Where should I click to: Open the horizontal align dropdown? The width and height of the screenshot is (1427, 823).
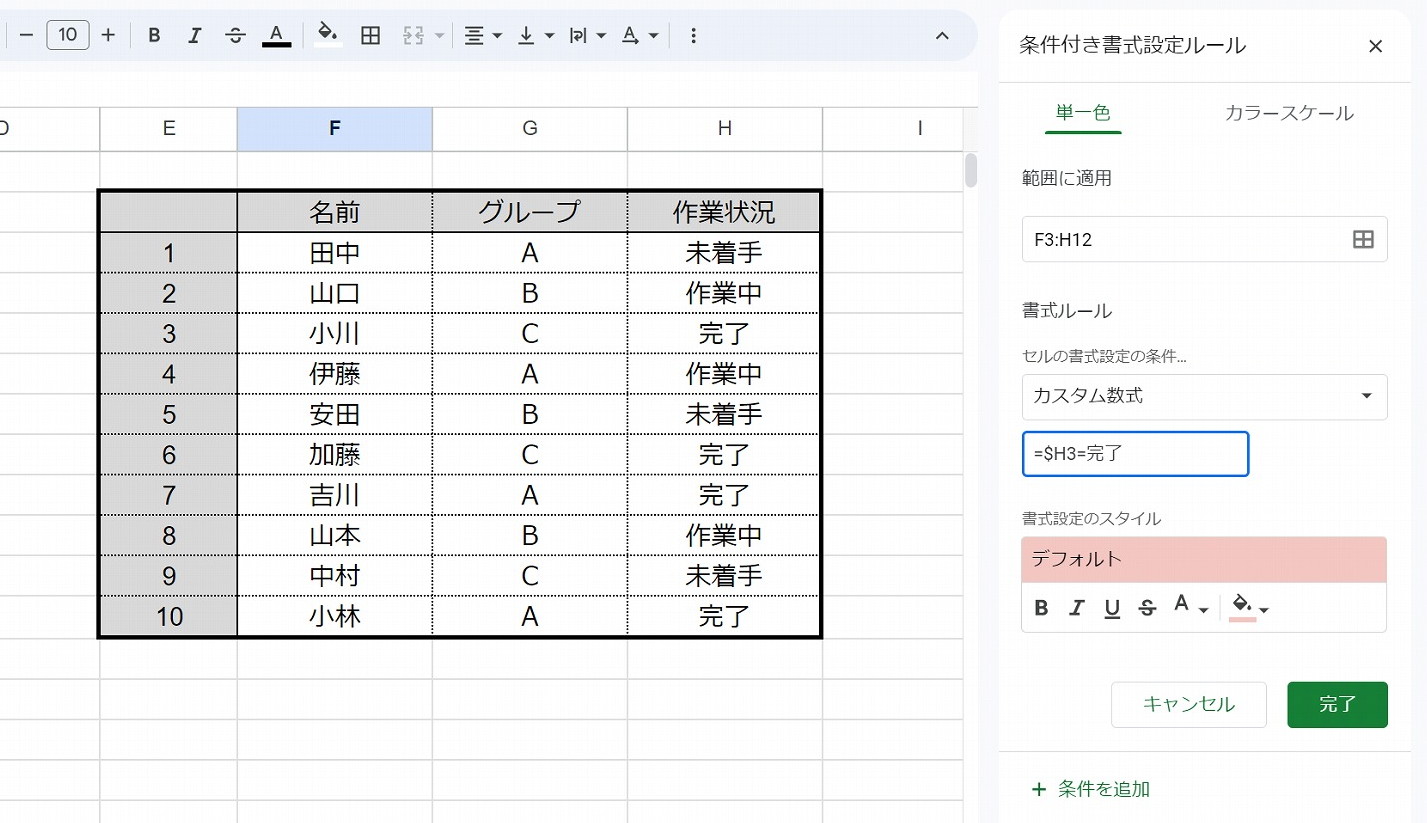[482, 36]
